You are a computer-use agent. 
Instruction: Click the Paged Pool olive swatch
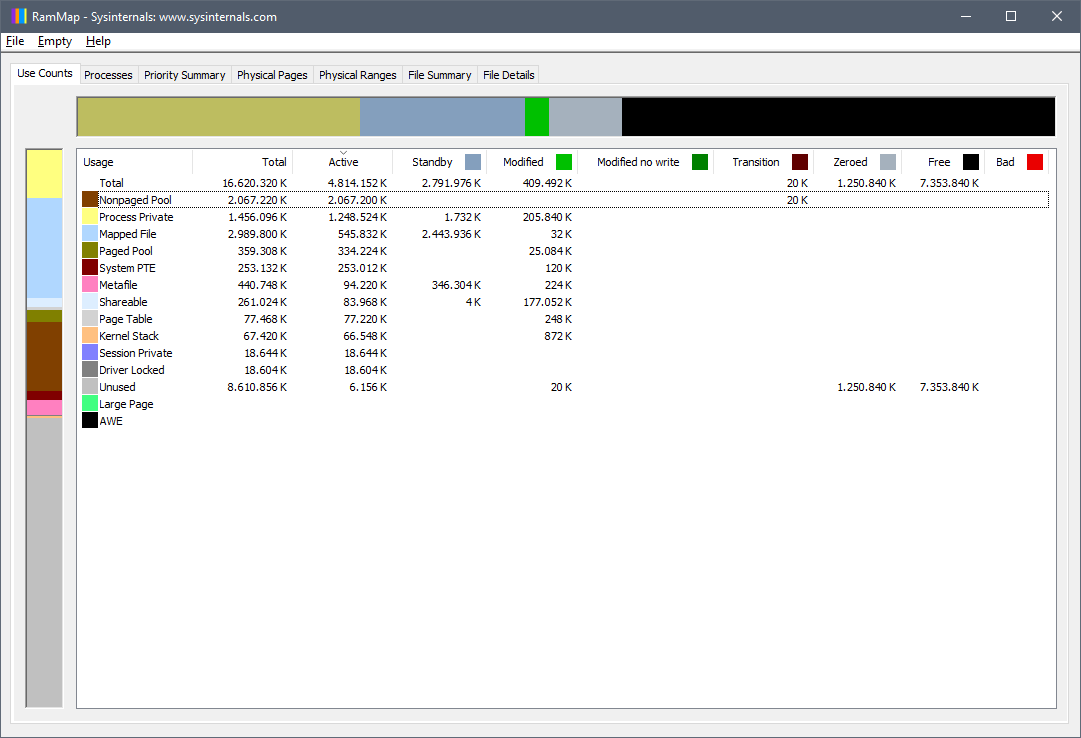point(90,251)
